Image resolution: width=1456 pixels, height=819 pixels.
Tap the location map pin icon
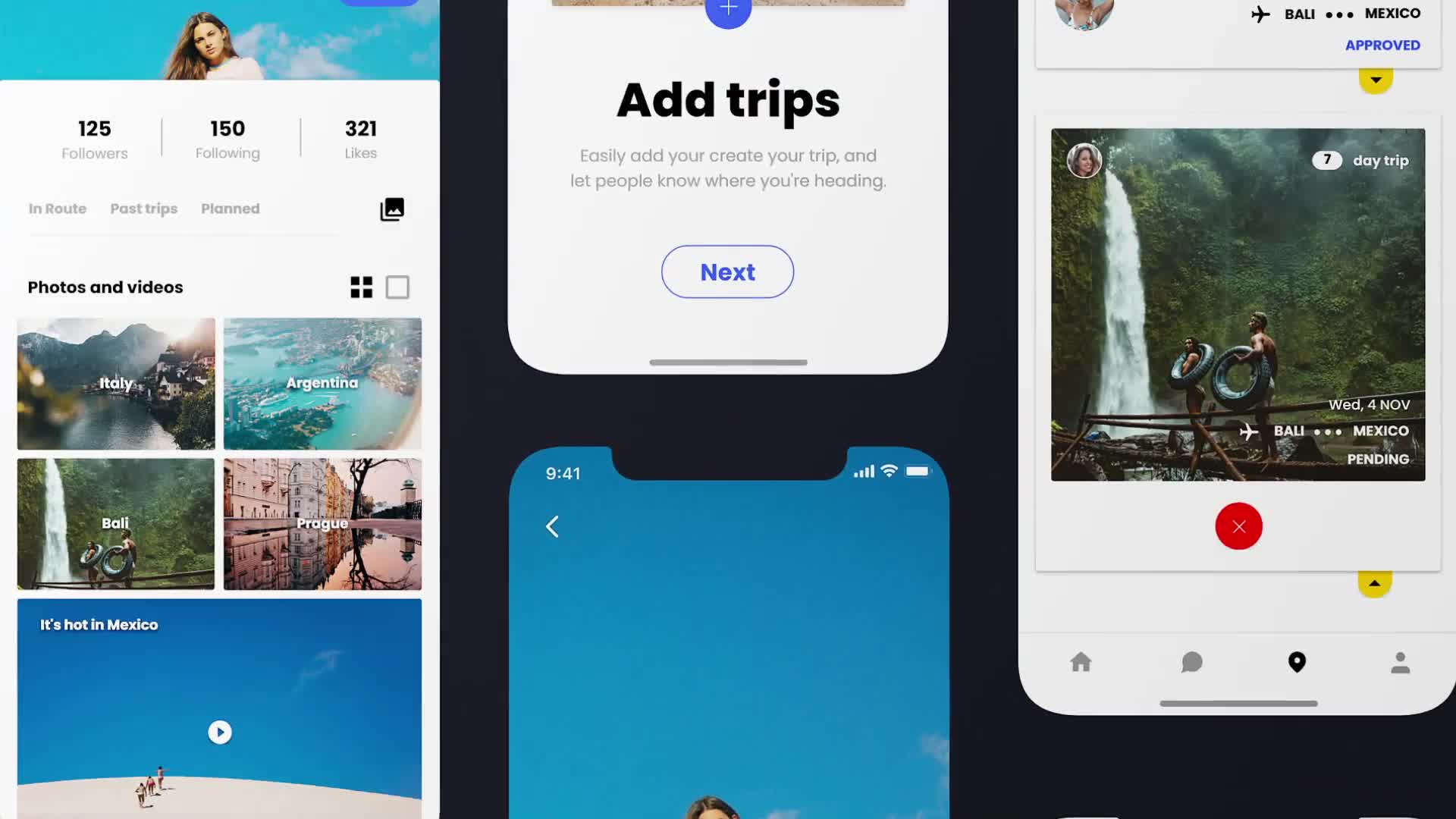tap(1297, 662)
